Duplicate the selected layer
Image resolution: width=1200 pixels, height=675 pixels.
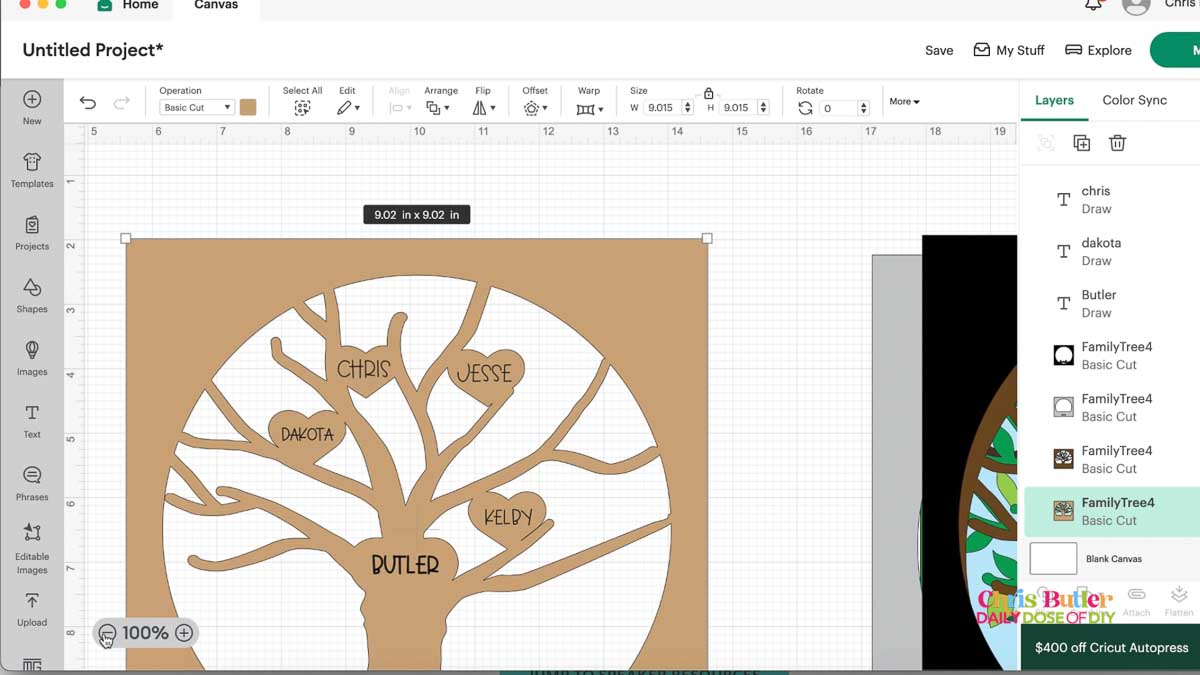click(1082, 143)
